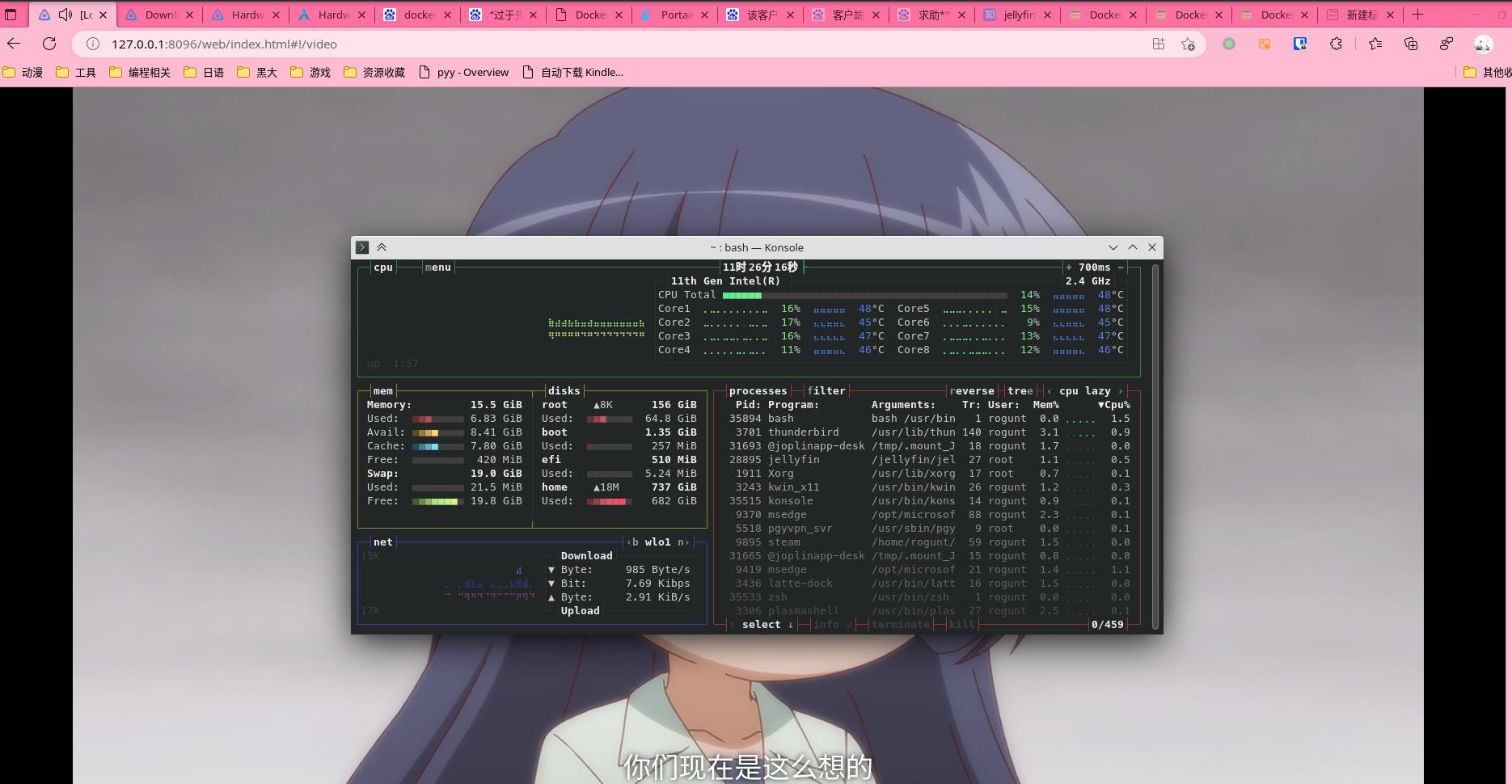Toggle the cpu box header in btop

(x=383, y=268)
